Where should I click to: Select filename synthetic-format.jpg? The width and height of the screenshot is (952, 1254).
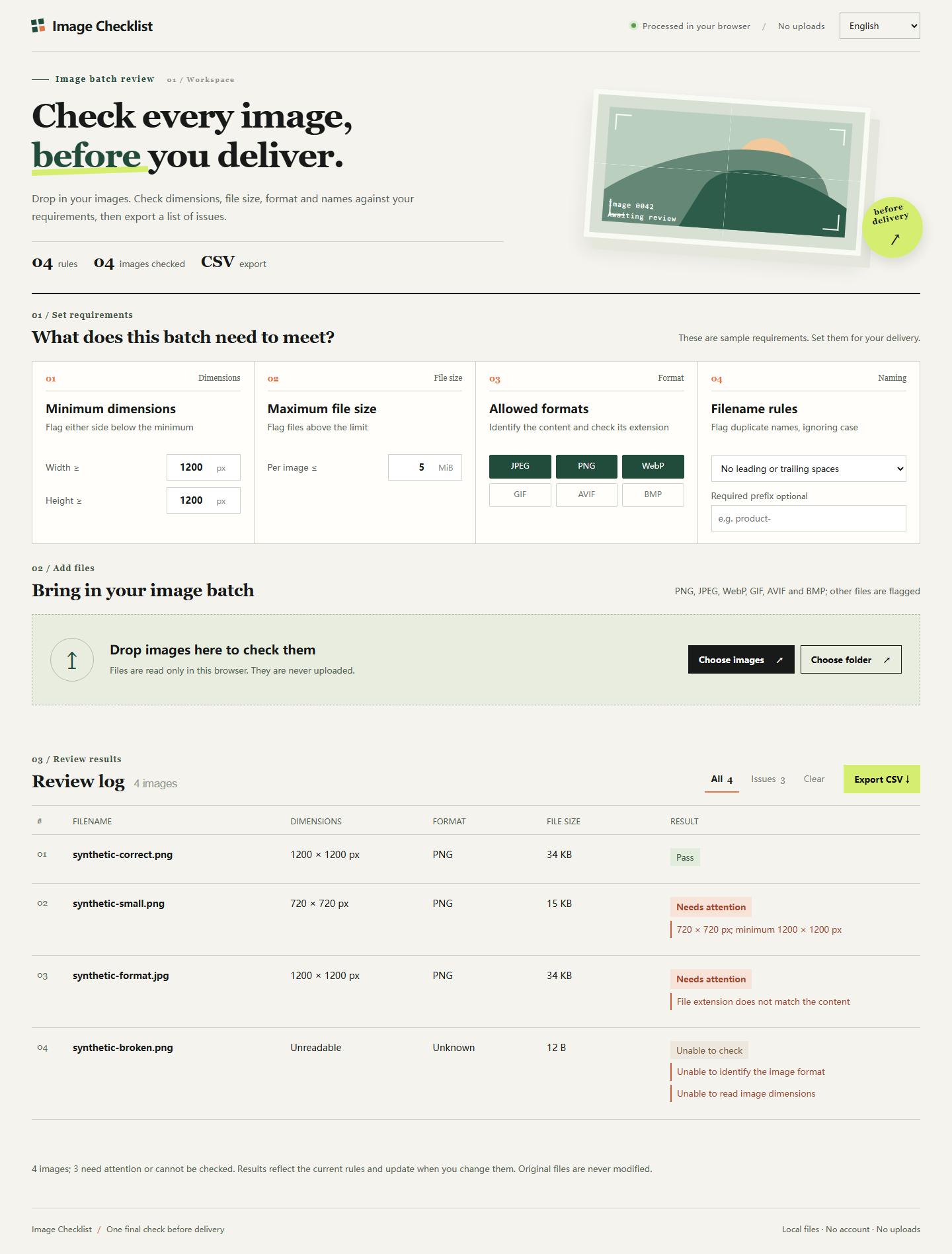(120, 976)
